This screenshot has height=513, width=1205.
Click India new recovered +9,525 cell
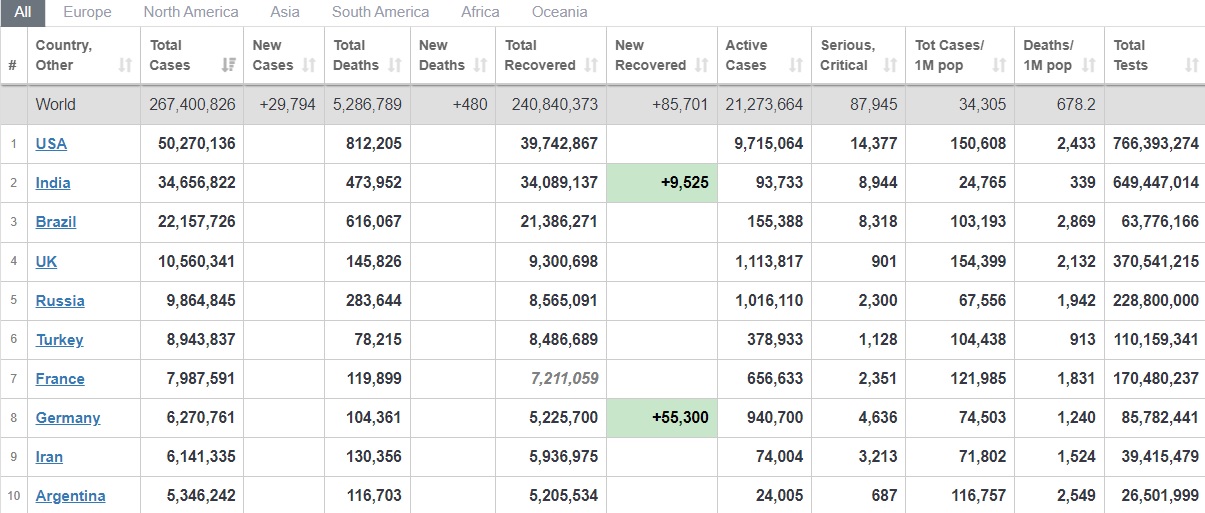pyautogui.click(x=661, y=182)
